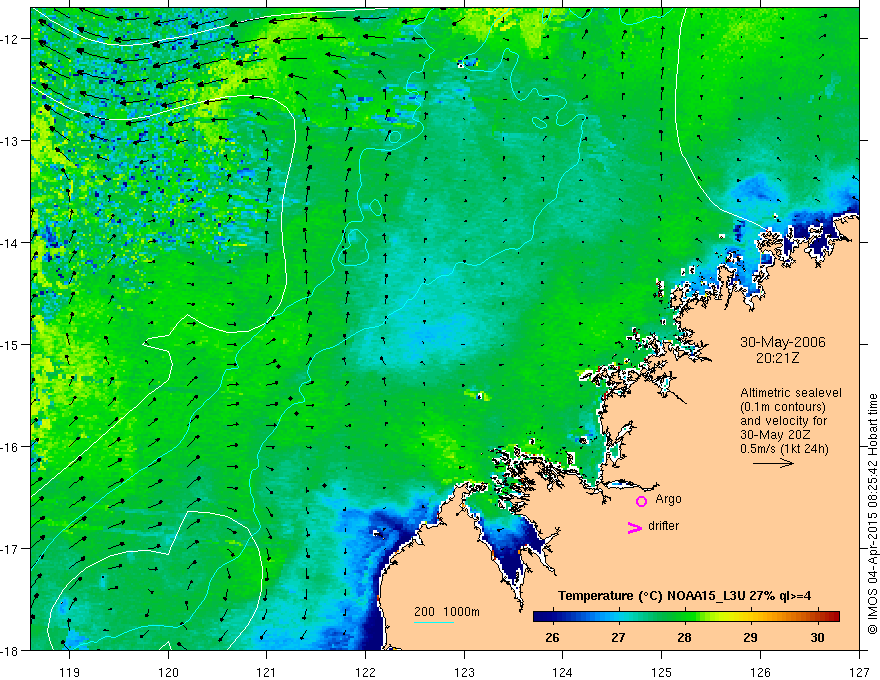Click the red end of the color bar

(833, 617)
